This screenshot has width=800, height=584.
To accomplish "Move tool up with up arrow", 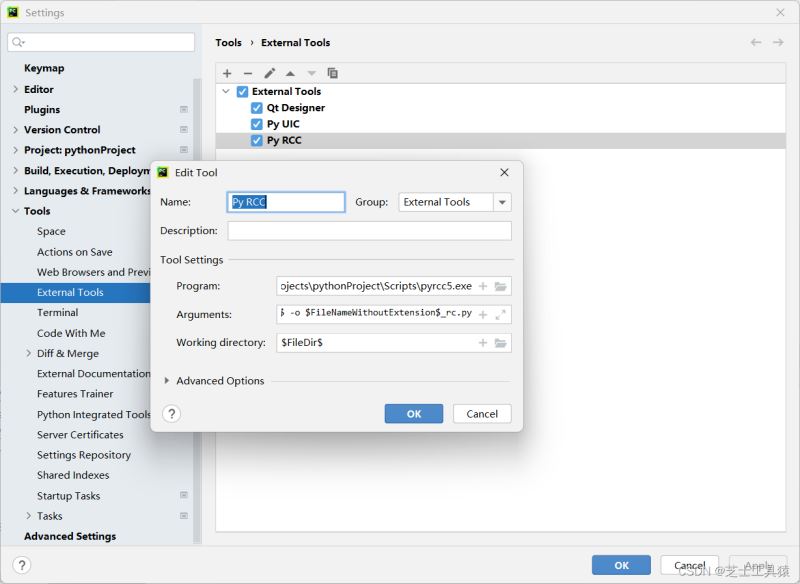I will click(290, 73).
